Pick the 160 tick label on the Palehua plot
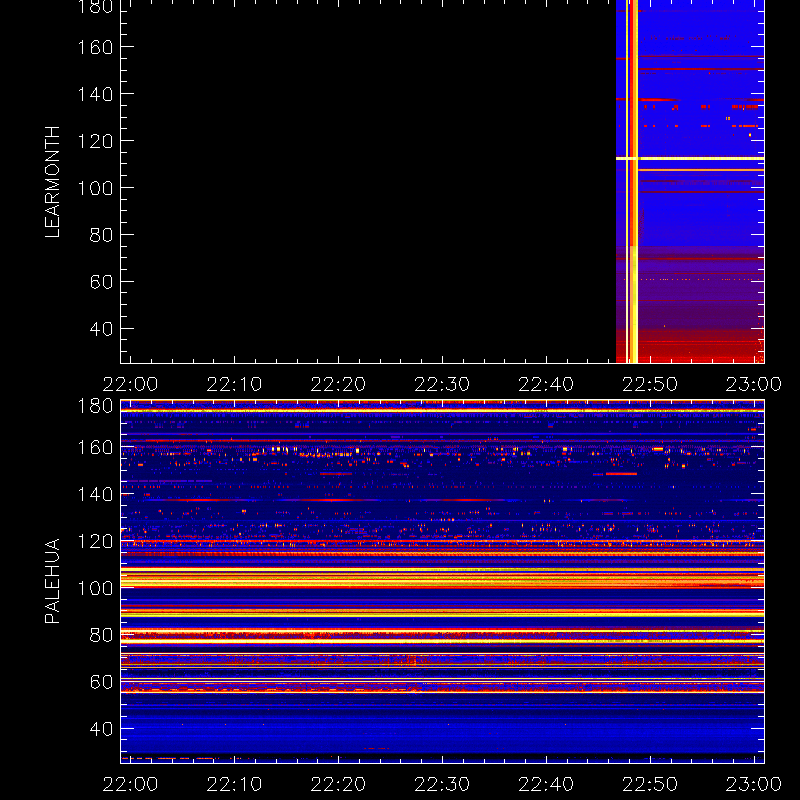The width and height of the screenshot is (800, 800). point(95,447)
